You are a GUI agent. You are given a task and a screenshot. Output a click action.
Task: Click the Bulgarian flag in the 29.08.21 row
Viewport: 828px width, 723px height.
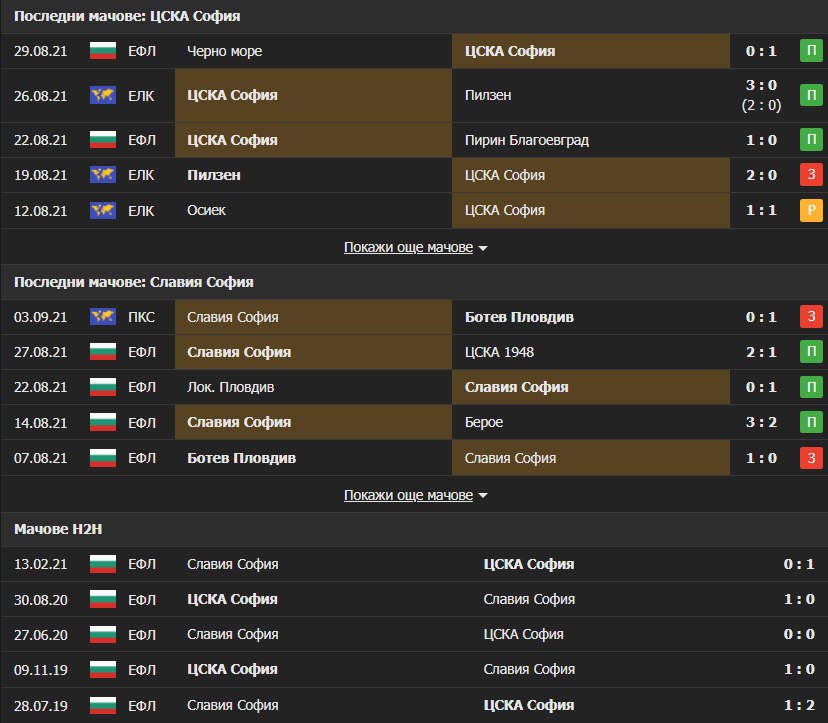(103, 51)
